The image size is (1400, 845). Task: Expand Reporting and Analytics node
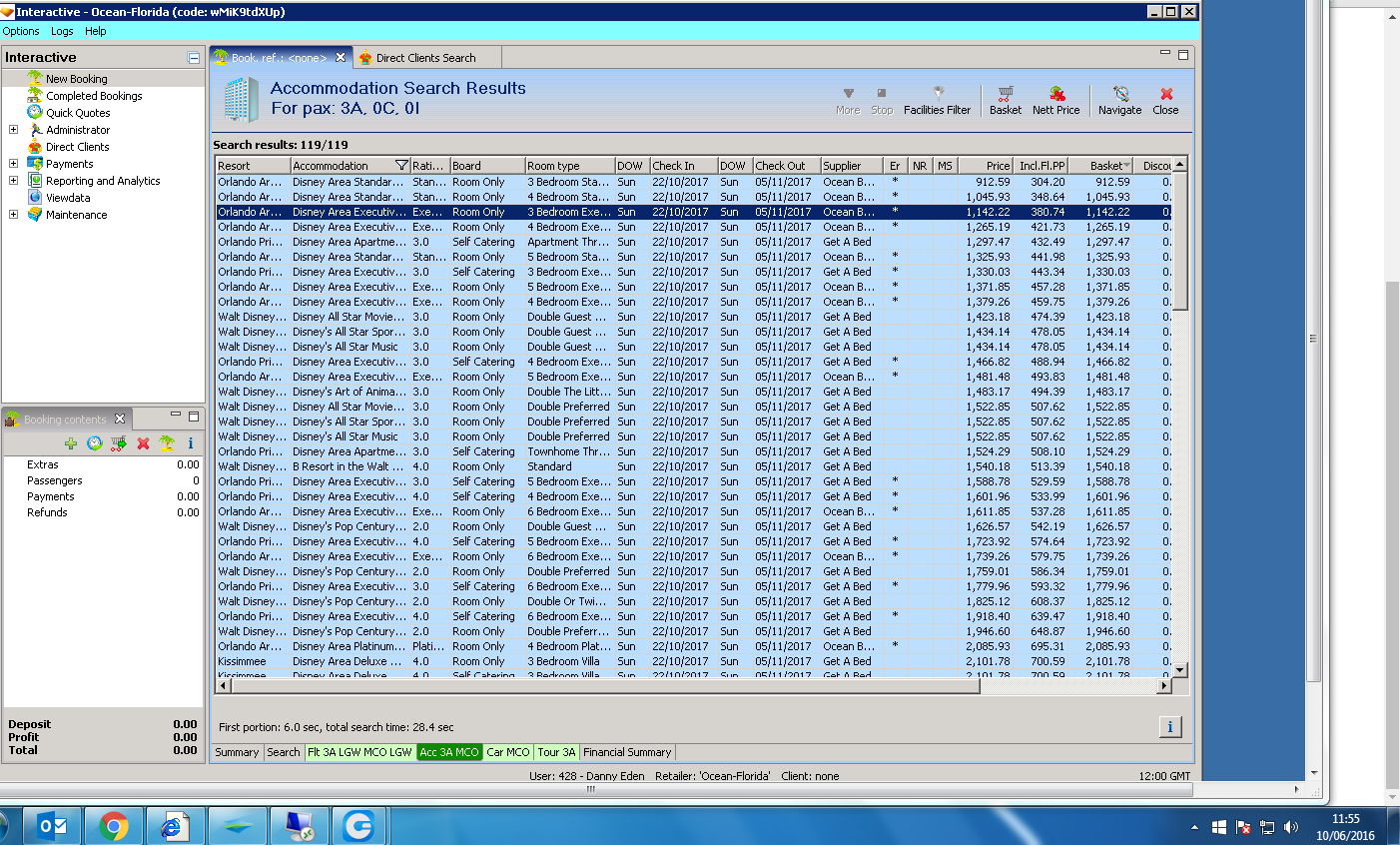(13, 181)
